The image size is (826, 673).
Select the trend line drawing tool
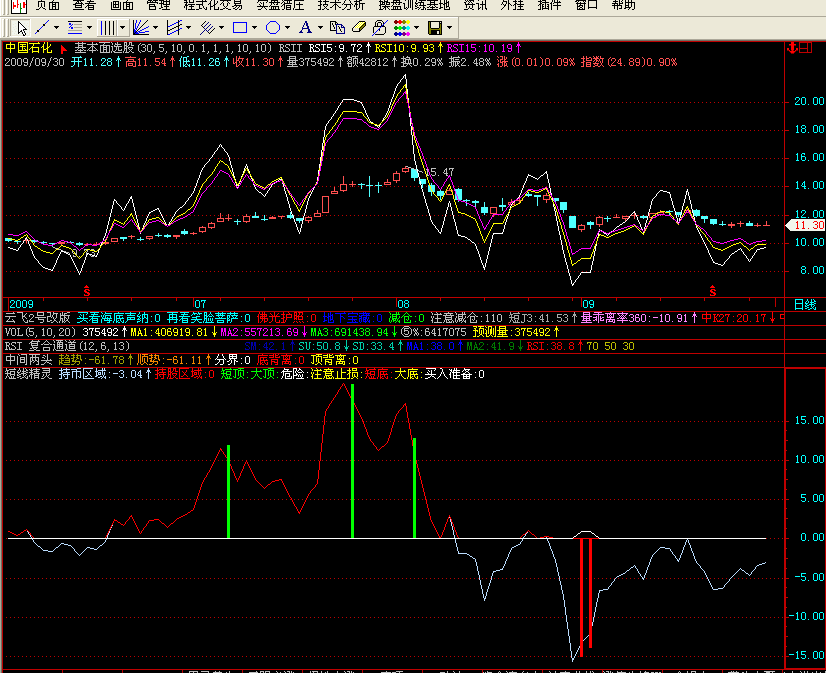pos(42,28)
